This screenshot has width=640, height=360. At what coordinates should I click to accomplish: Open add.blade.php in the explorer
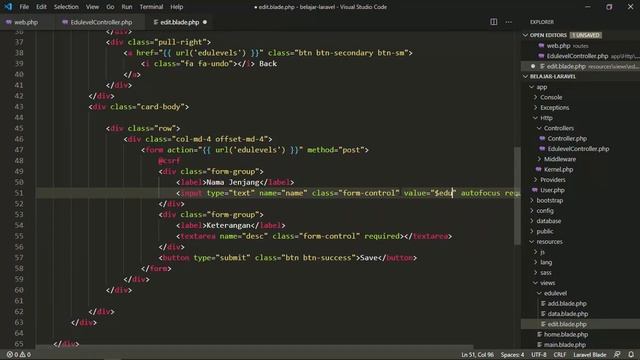[567, 303]
